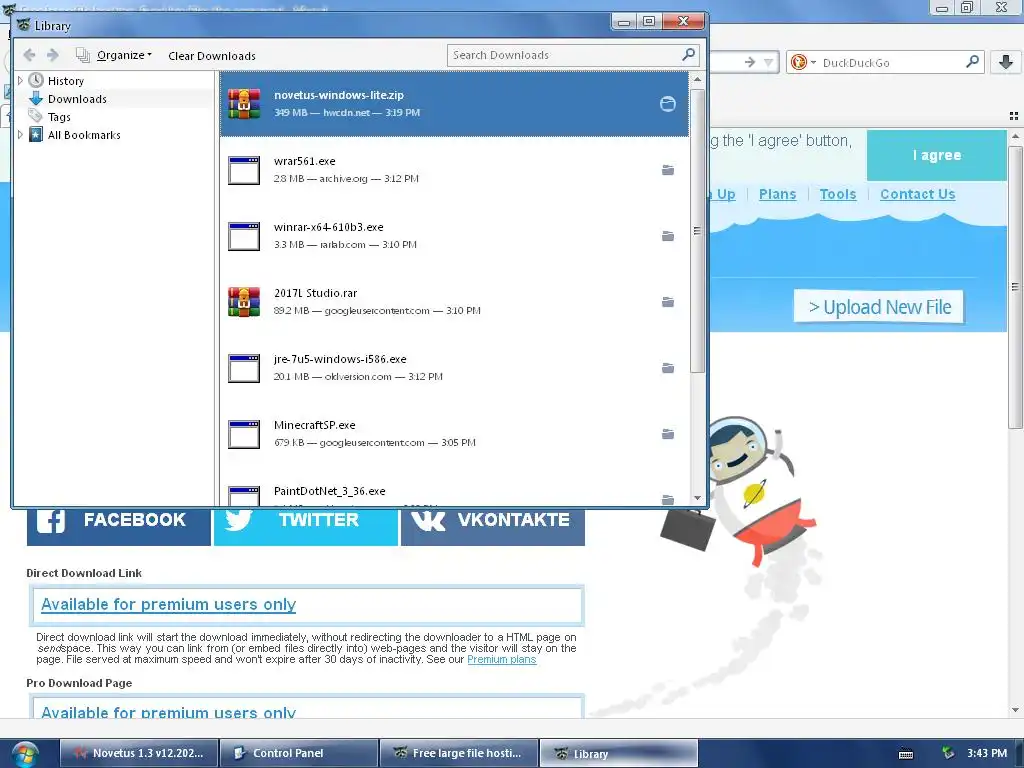Click the Windows Start button

coord(25,755)
